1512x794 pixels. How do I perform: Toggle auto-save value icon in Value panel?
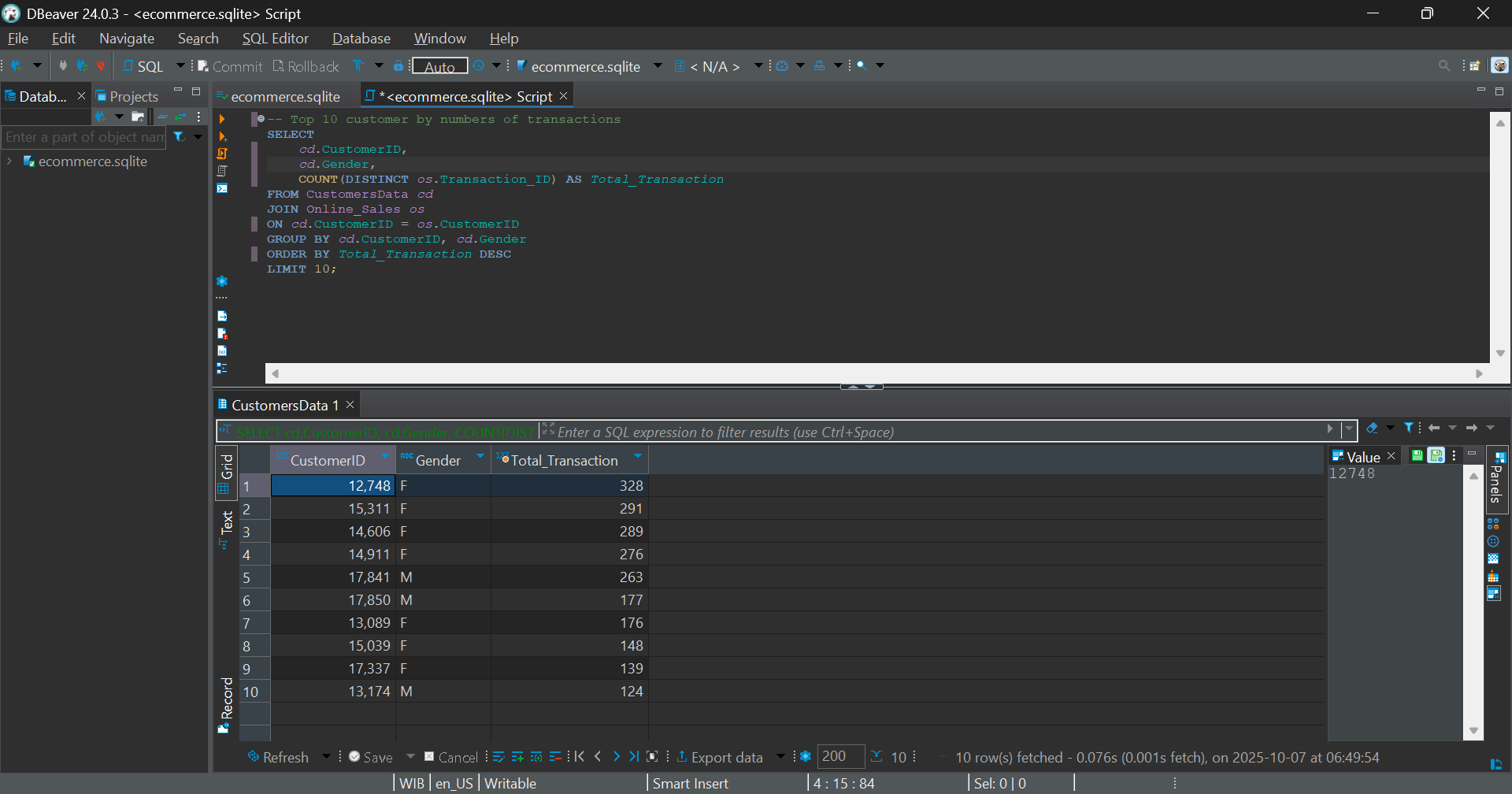click(1436, 456)
